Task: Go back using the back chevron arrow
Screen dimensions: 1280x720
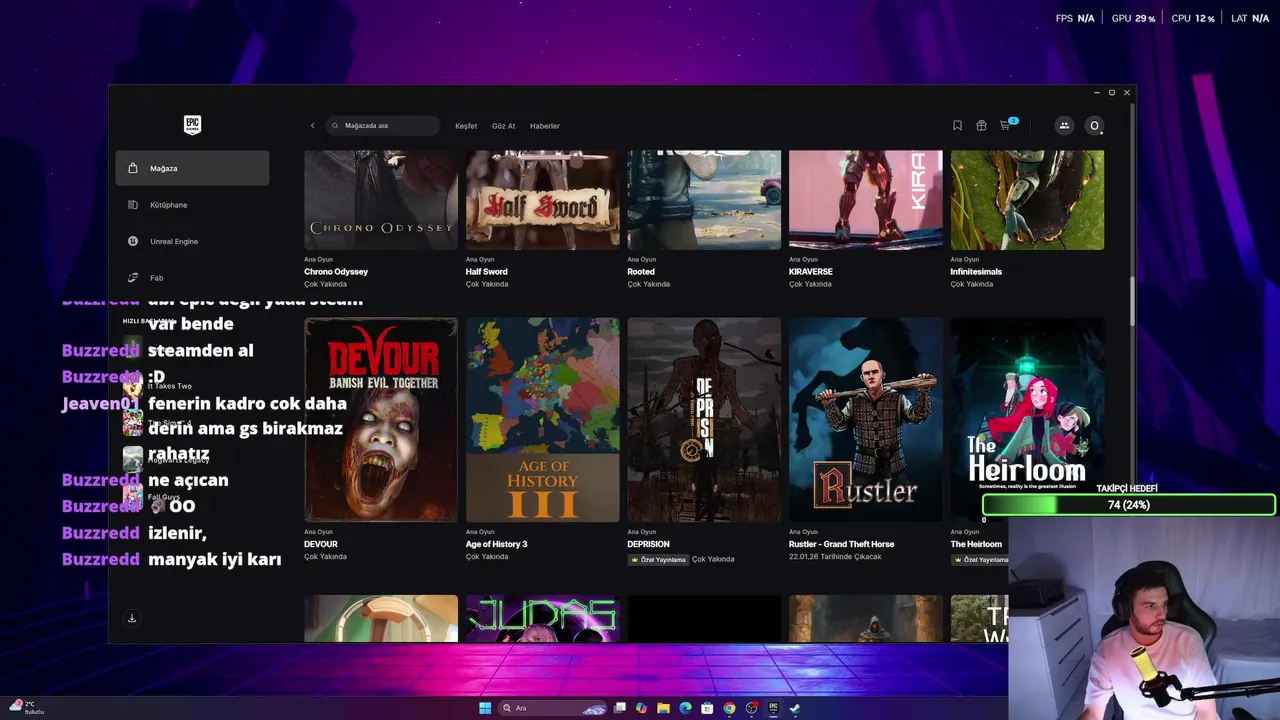Action: pos(312,126)
